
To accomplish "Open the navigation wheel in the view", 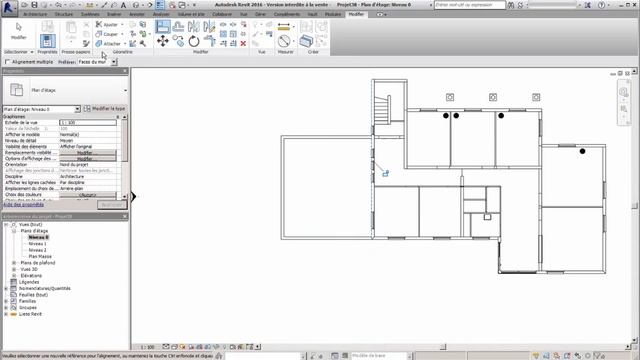I will pyautogui.click(x=623, y=92).
